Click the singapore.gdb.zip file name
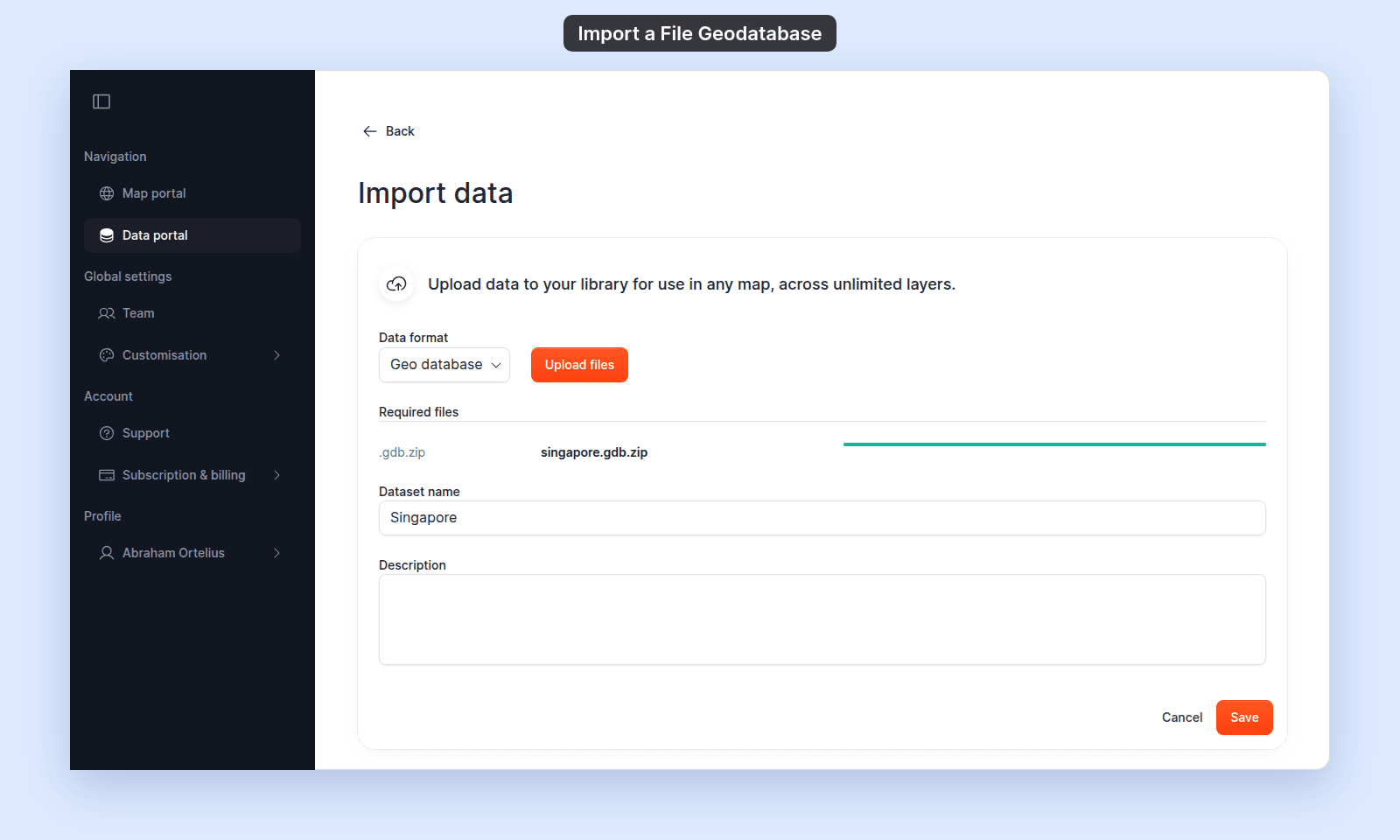Viewport: 1400px width, 840px height. point(594,452)
